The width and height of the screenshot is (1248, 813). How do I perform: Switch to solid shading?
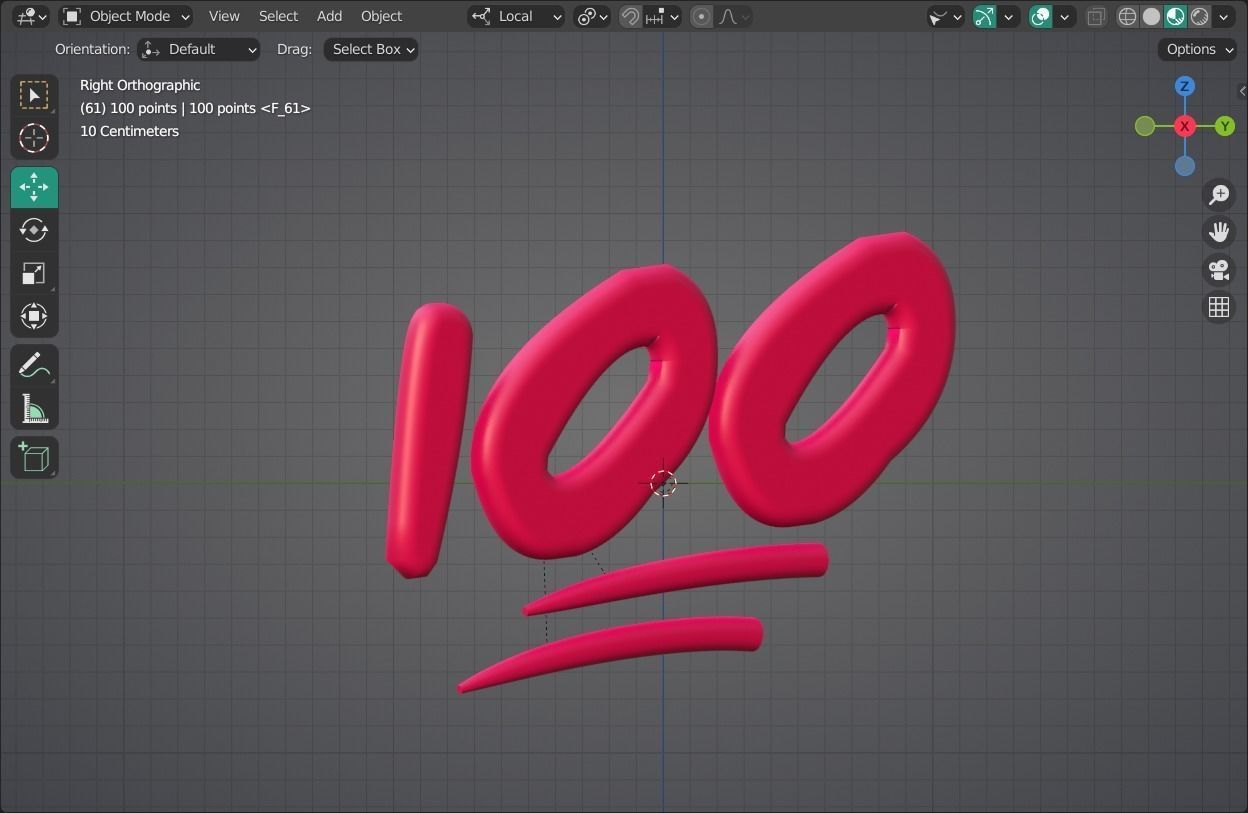pos(1151,16)
